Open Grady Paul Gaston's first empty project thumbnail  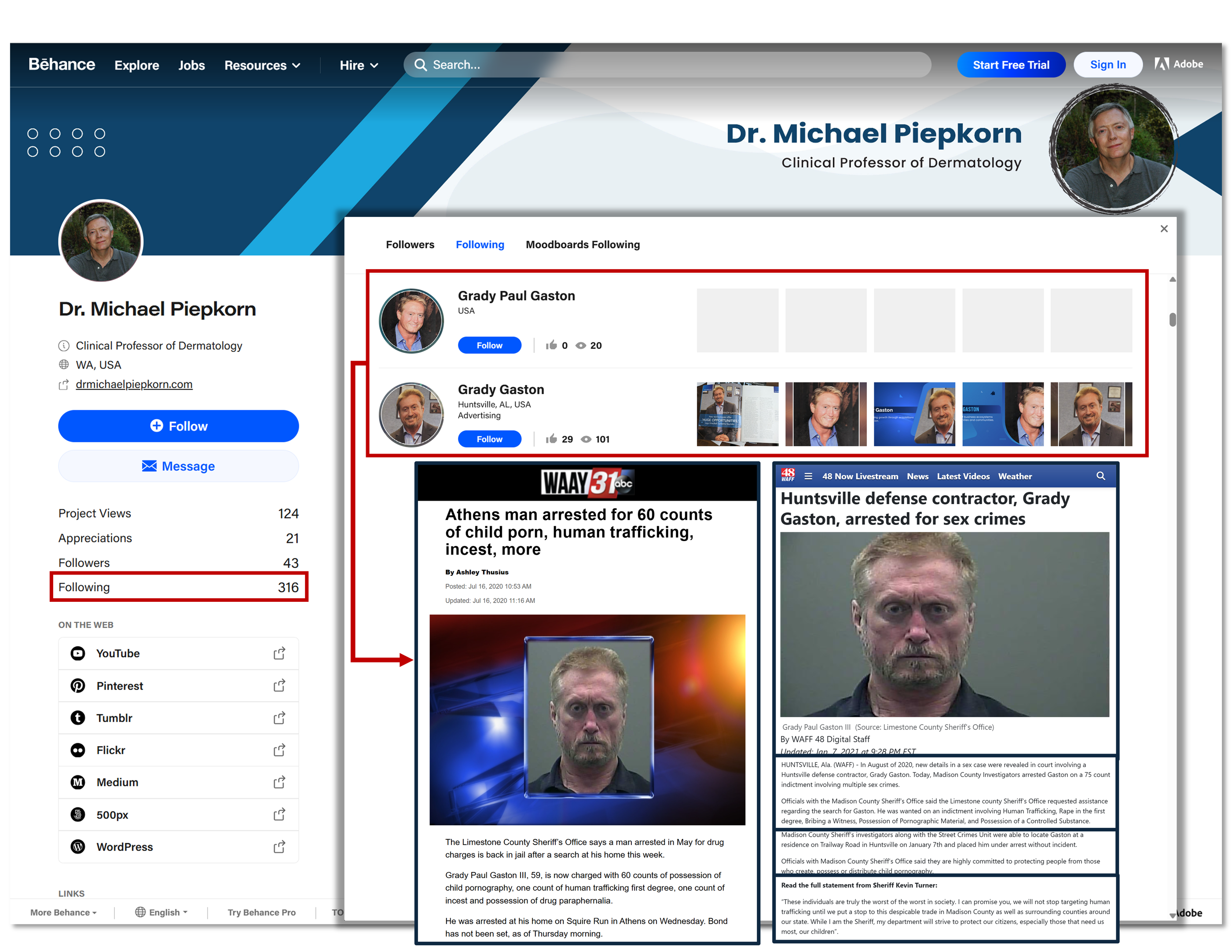tap(737, 320)
